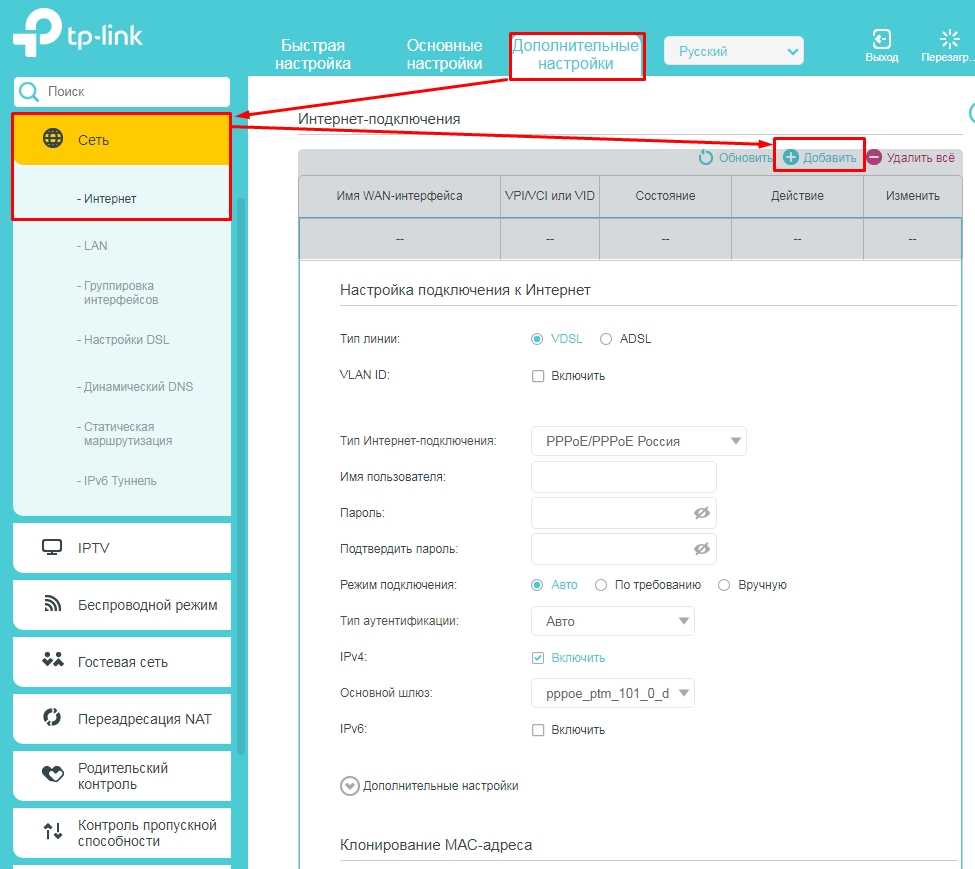Click the Родительский контроль heart icon
This screenshot has height=869, width=975.
53,774
